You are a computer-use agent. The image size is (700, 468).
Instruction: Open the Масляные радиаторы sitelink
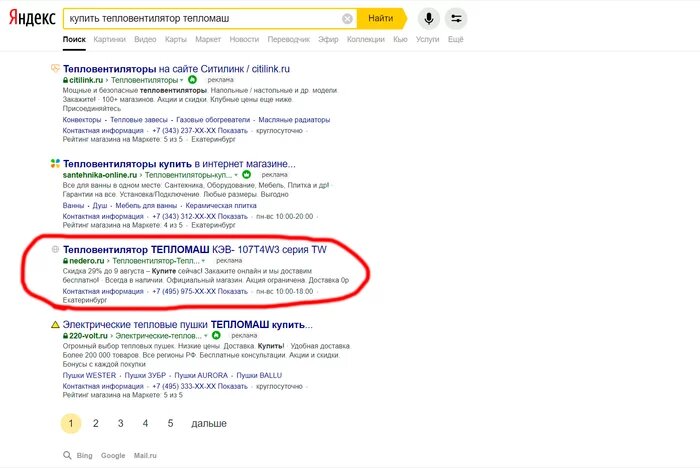[x=294, y=120]
